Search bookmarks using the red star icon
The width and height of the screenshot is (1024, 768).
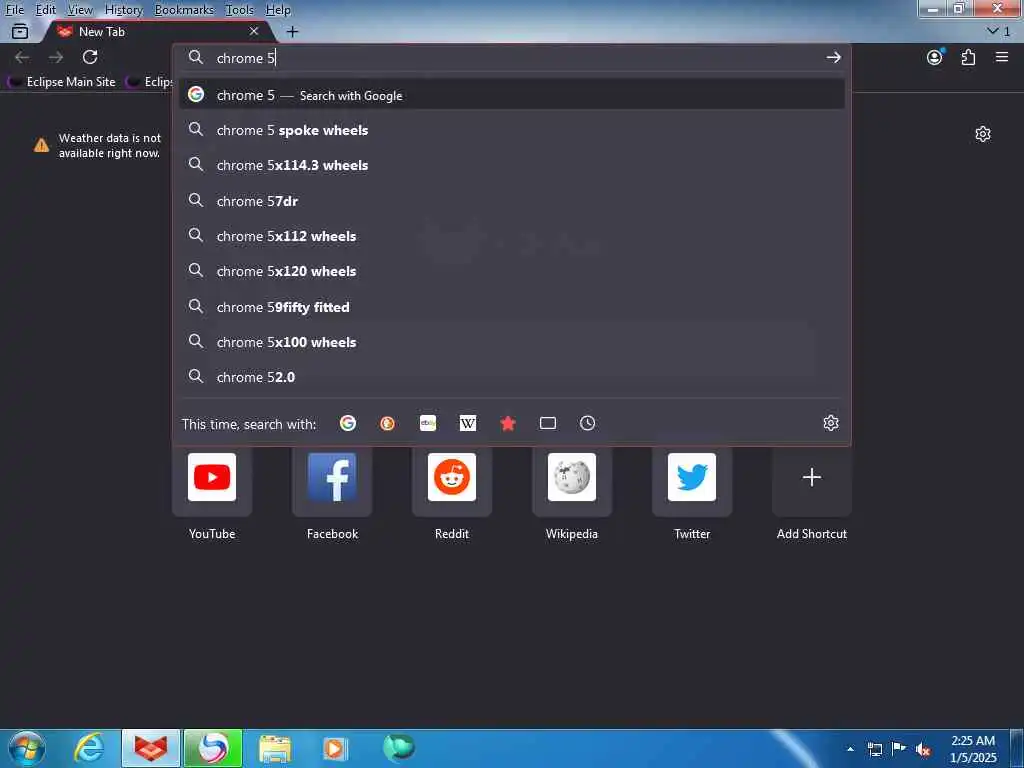coord(508,423)
